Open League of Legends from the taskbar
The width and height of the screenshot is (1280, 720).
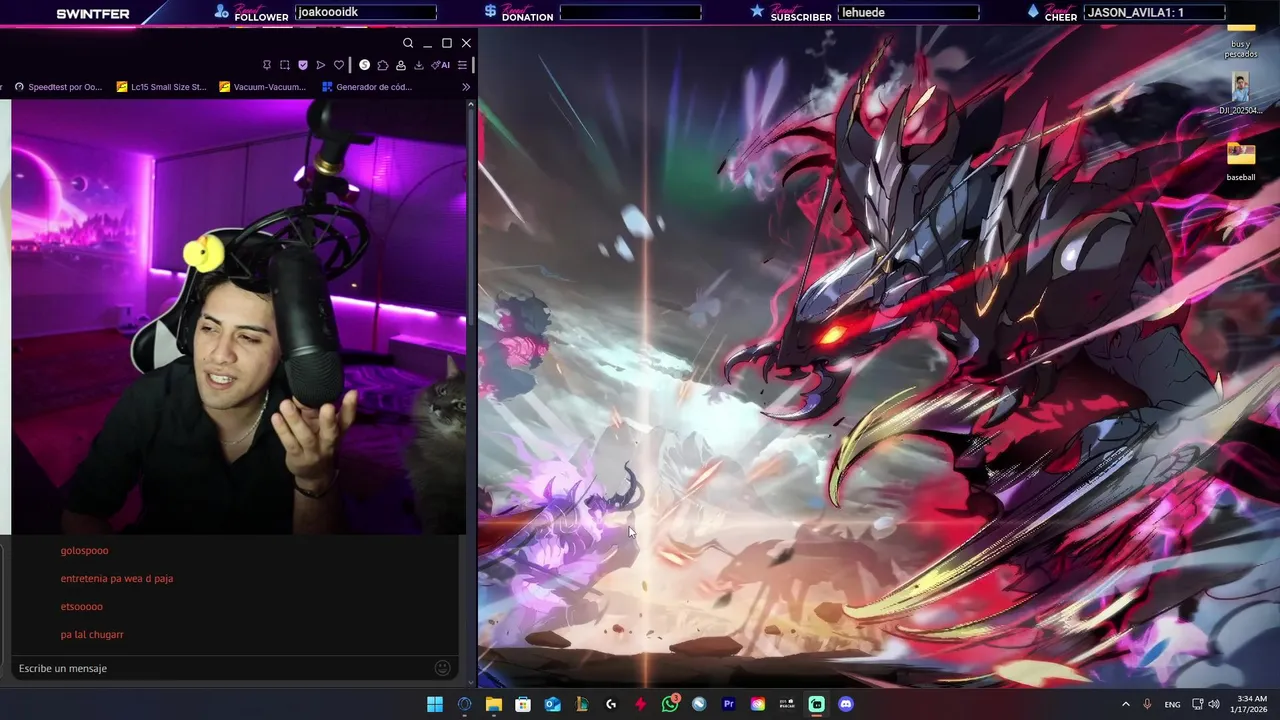click(x=581, y=704)
